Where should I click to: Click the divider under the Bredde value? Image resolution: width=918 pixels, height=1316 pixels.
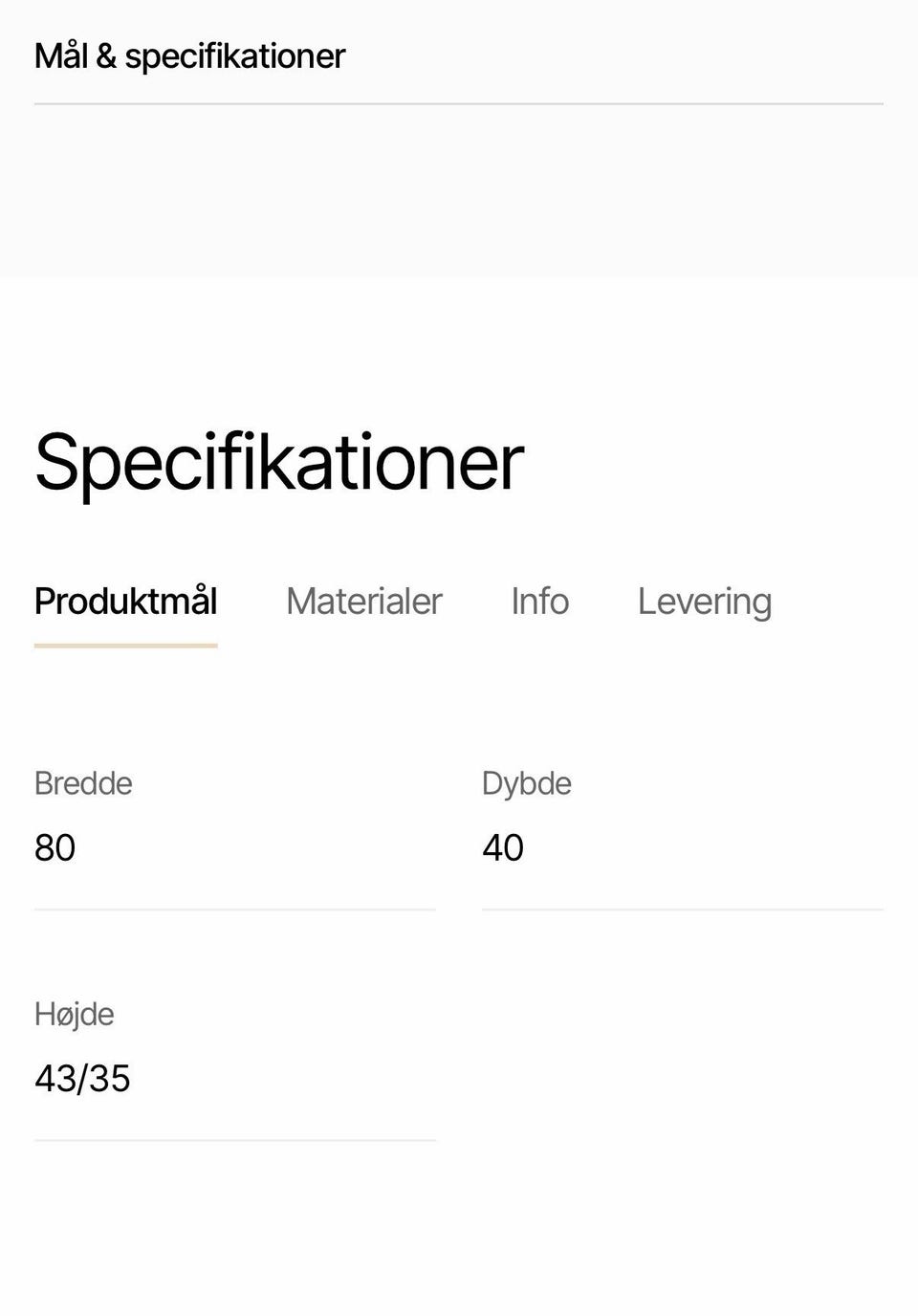[234, 910]
